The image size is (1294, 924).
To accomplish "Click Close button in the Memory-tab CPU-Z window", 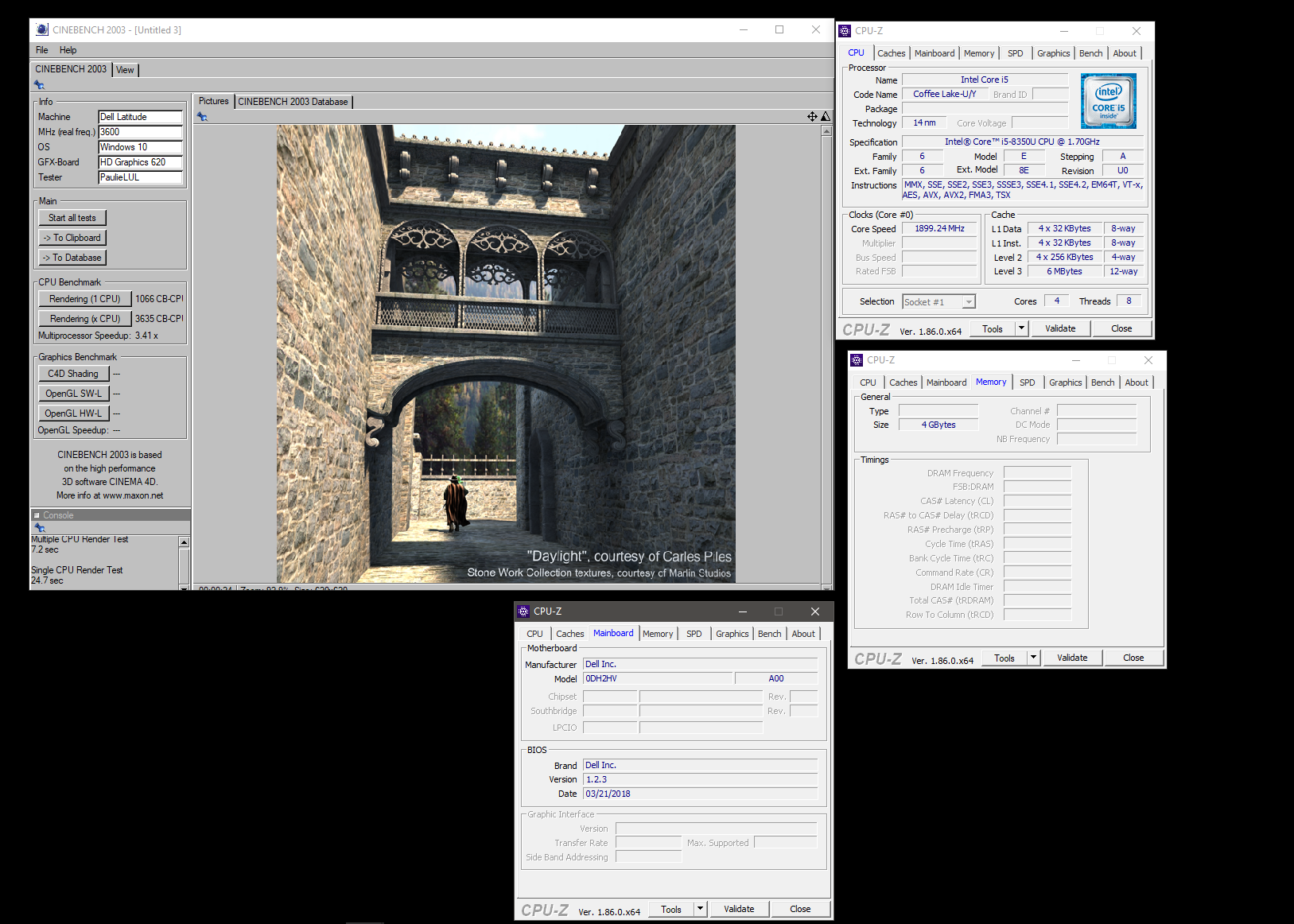I will click(1133, 658).
